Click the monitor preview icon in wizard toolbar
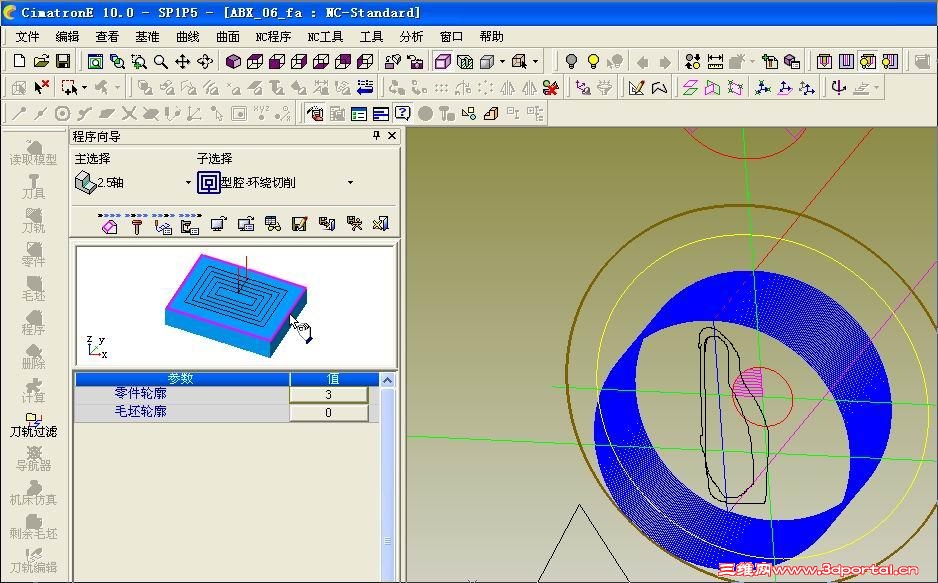Screen dimensions: 938x583 218,224
